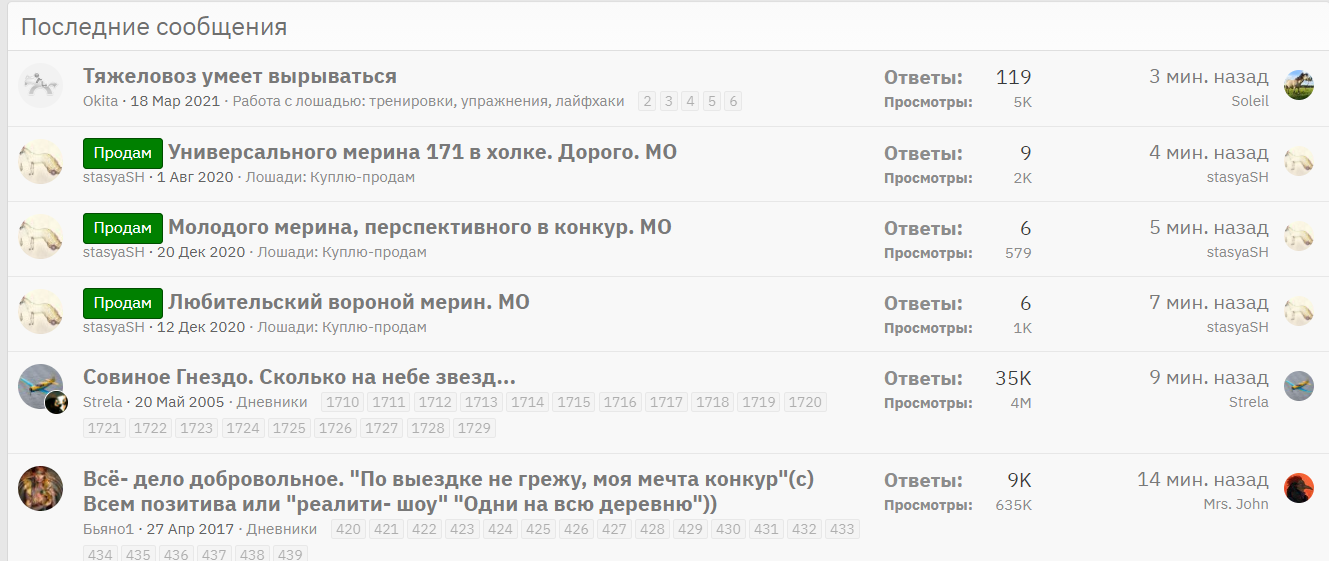
Task: Open thread Тяжеловоз умеет вырываться
Action: pos(240,76)
